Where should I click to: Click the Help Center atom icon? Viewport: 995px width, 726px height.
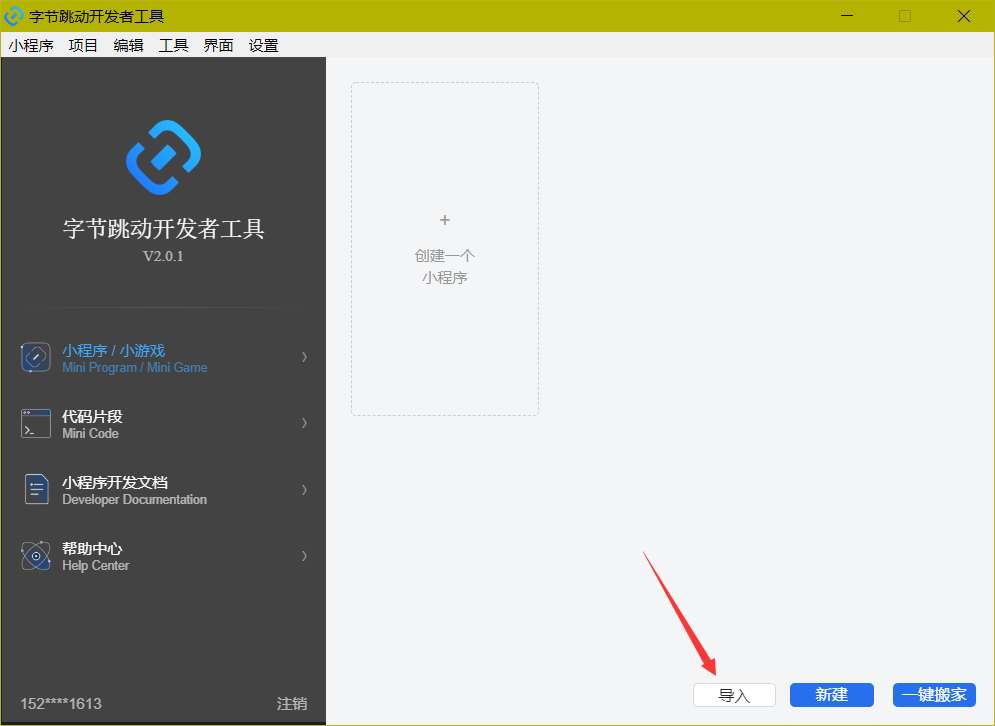(x=36, y=556)
